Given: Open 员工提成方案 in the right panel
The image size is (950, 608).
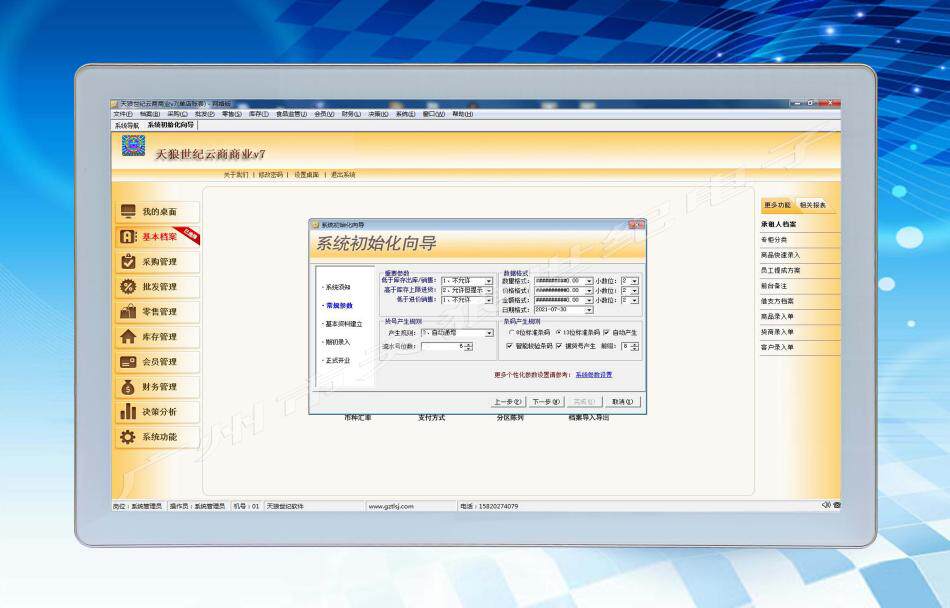Looking at the screenshot, I should (x=780, y=271).
